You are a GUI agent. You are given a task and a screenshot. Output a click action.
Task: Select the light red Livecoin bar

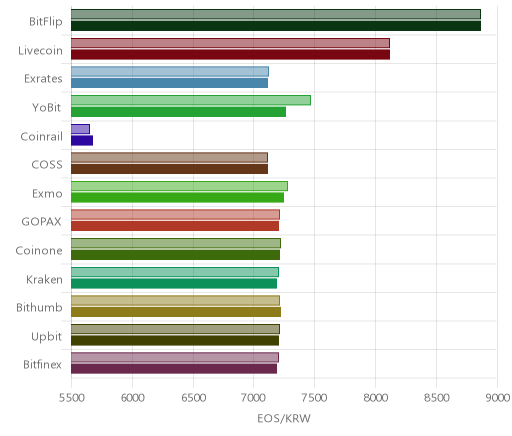click(230, 43)
